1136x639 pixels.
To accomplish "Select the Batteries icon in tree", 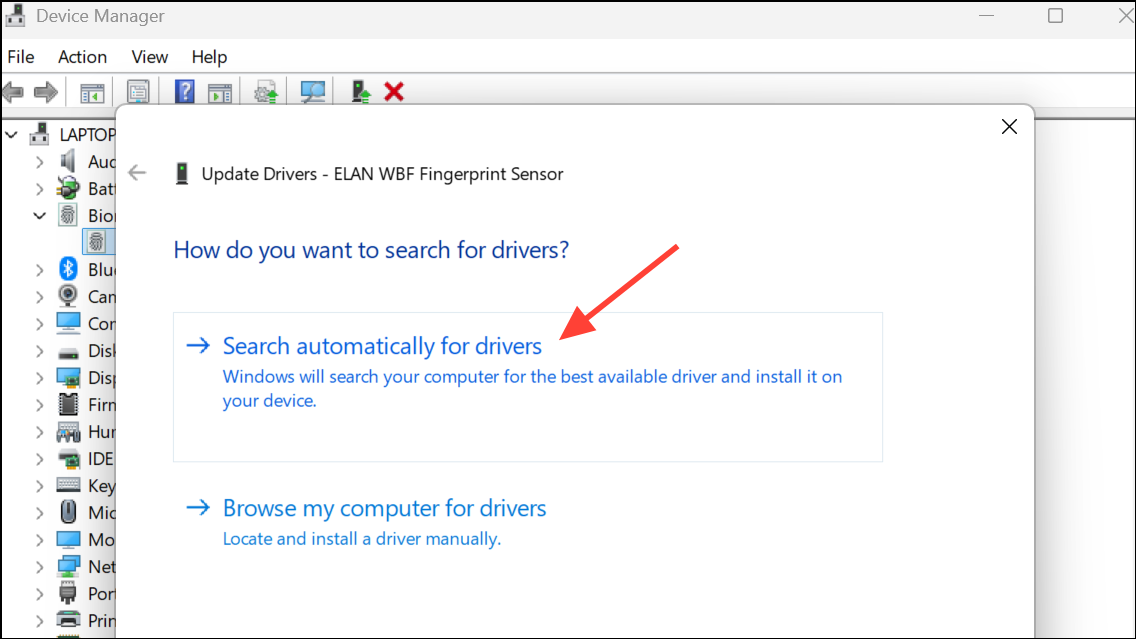I will tap(68, 188).
